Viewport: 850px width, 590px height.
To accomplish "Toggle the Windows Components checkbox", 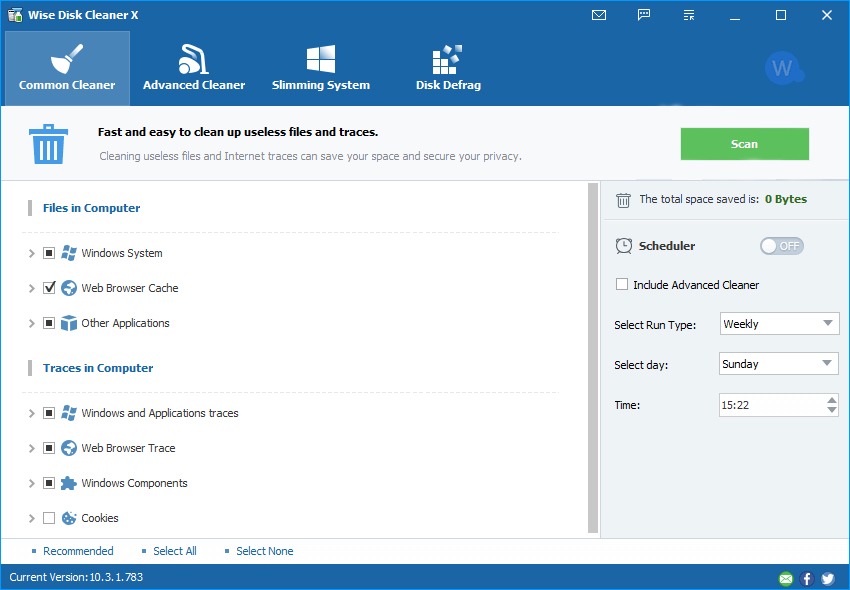I will click(x=49, y=483).
